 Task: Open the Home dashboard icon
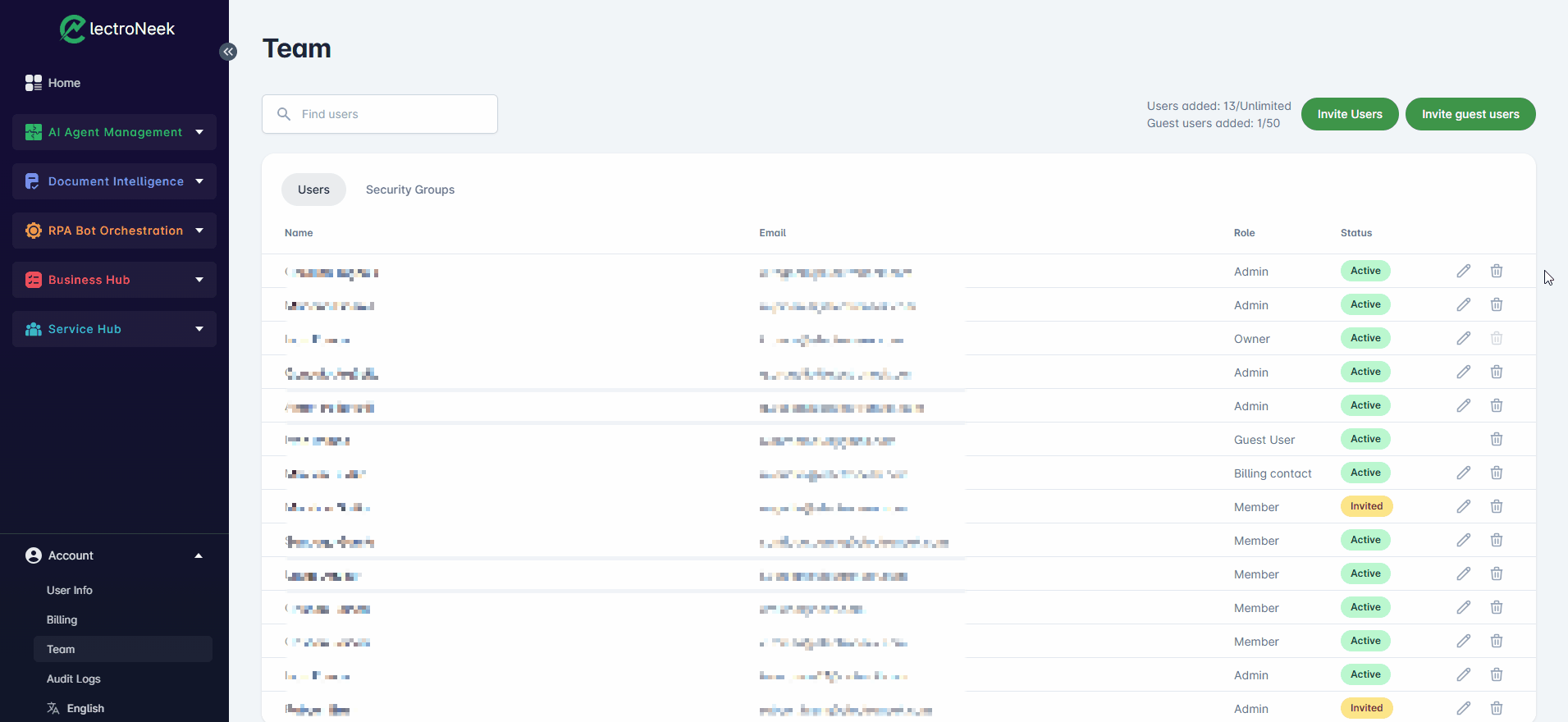coord(34,83)
